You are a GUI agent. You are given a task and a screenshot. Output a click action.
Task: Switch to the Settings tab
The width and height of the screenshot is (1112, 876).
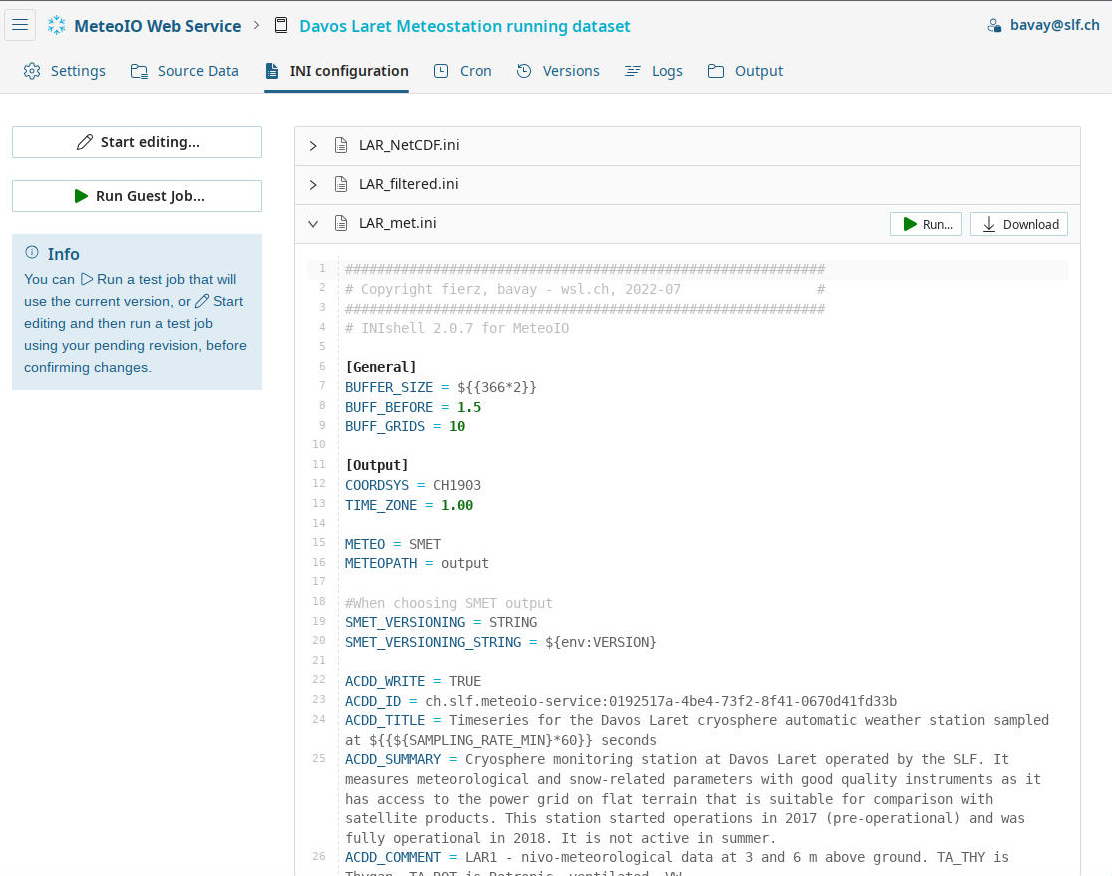65,71
